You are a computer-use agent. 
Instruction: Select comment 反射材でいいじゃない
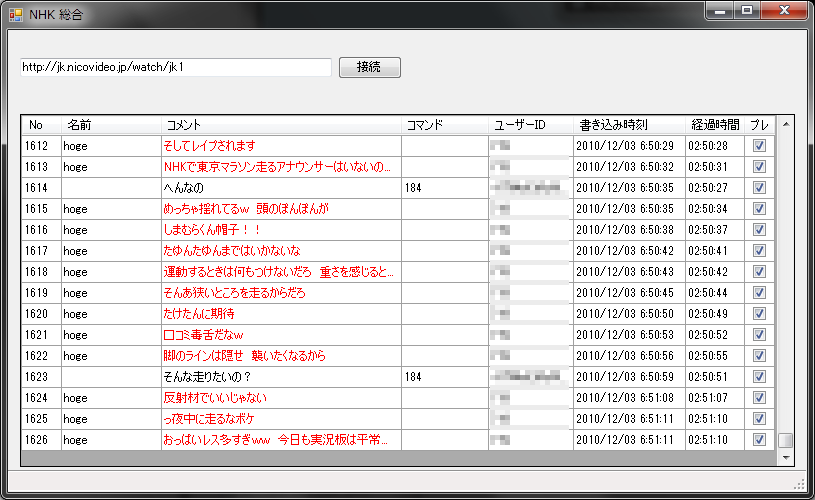point(215,398)
